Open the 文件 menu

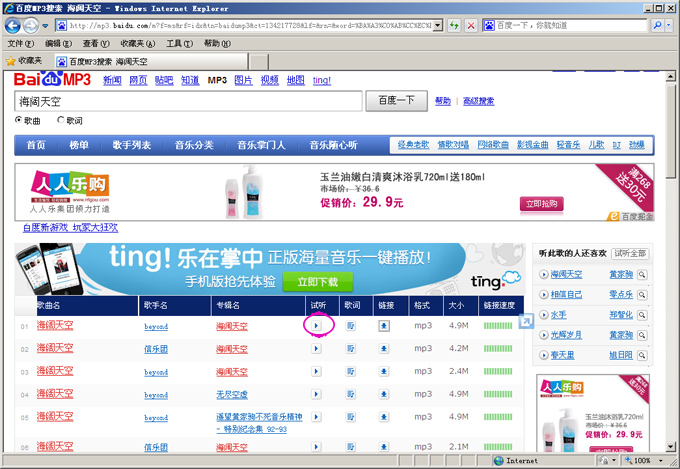pyautogui.click(x=21, y=43)
